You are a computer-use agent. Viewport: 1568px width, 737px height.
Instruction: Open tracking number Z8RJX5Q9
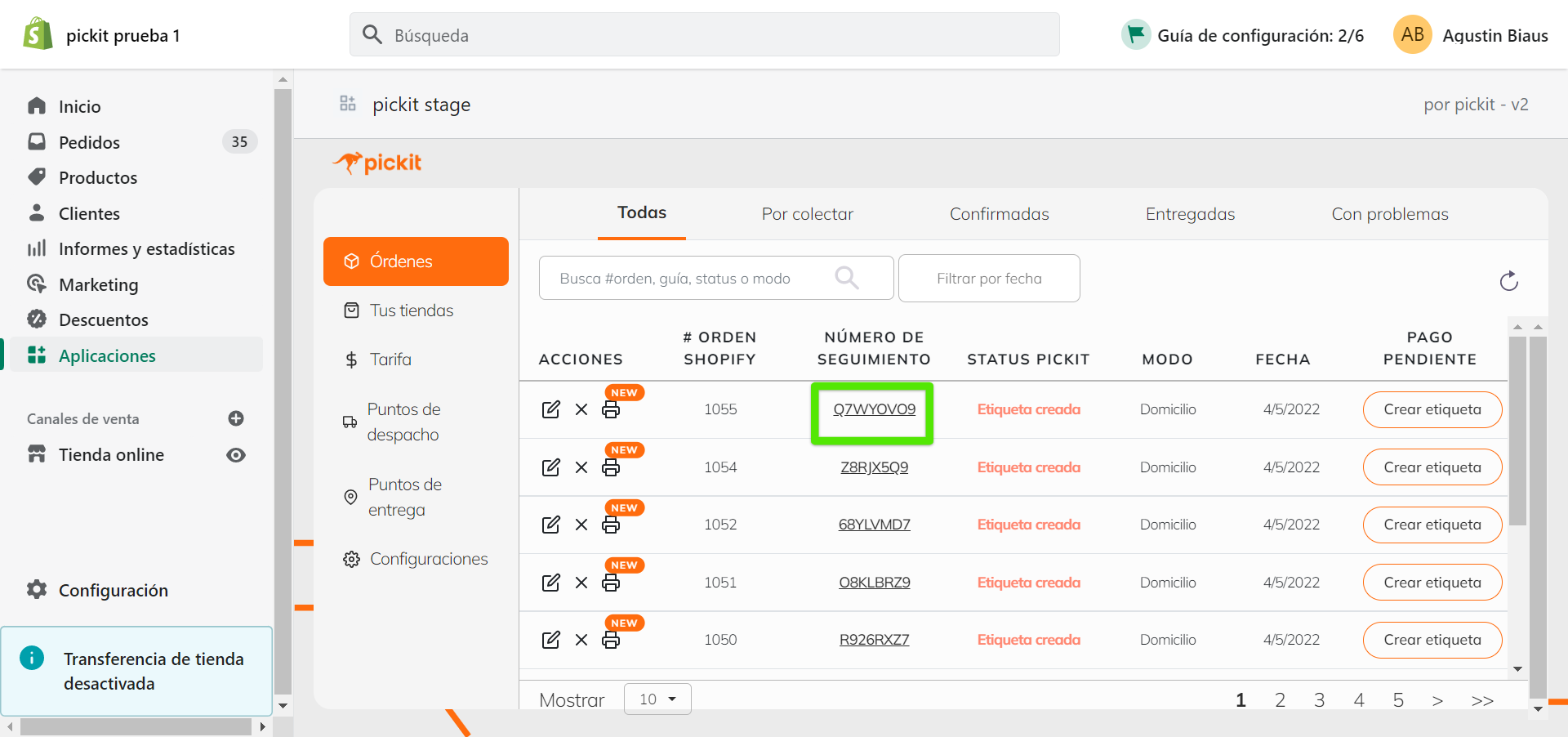point(874,467)
